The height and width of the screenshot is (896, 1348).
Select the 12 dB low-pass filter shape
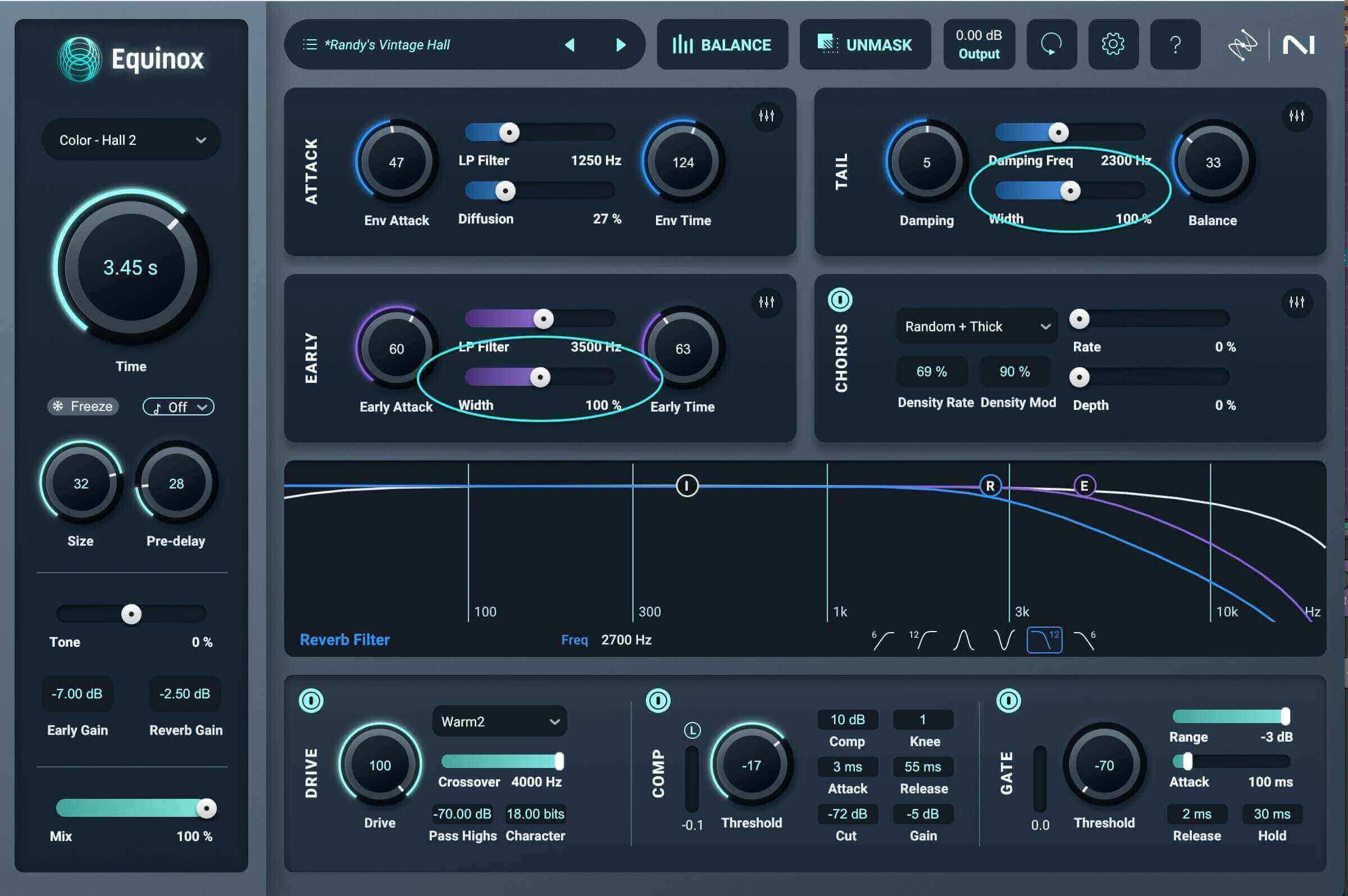(x=1045, y=640)
